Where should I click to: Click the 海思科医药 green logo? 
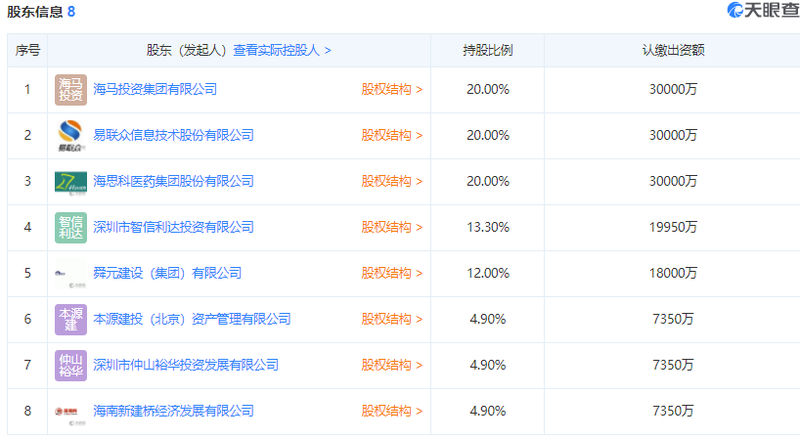tap(71, 182)
